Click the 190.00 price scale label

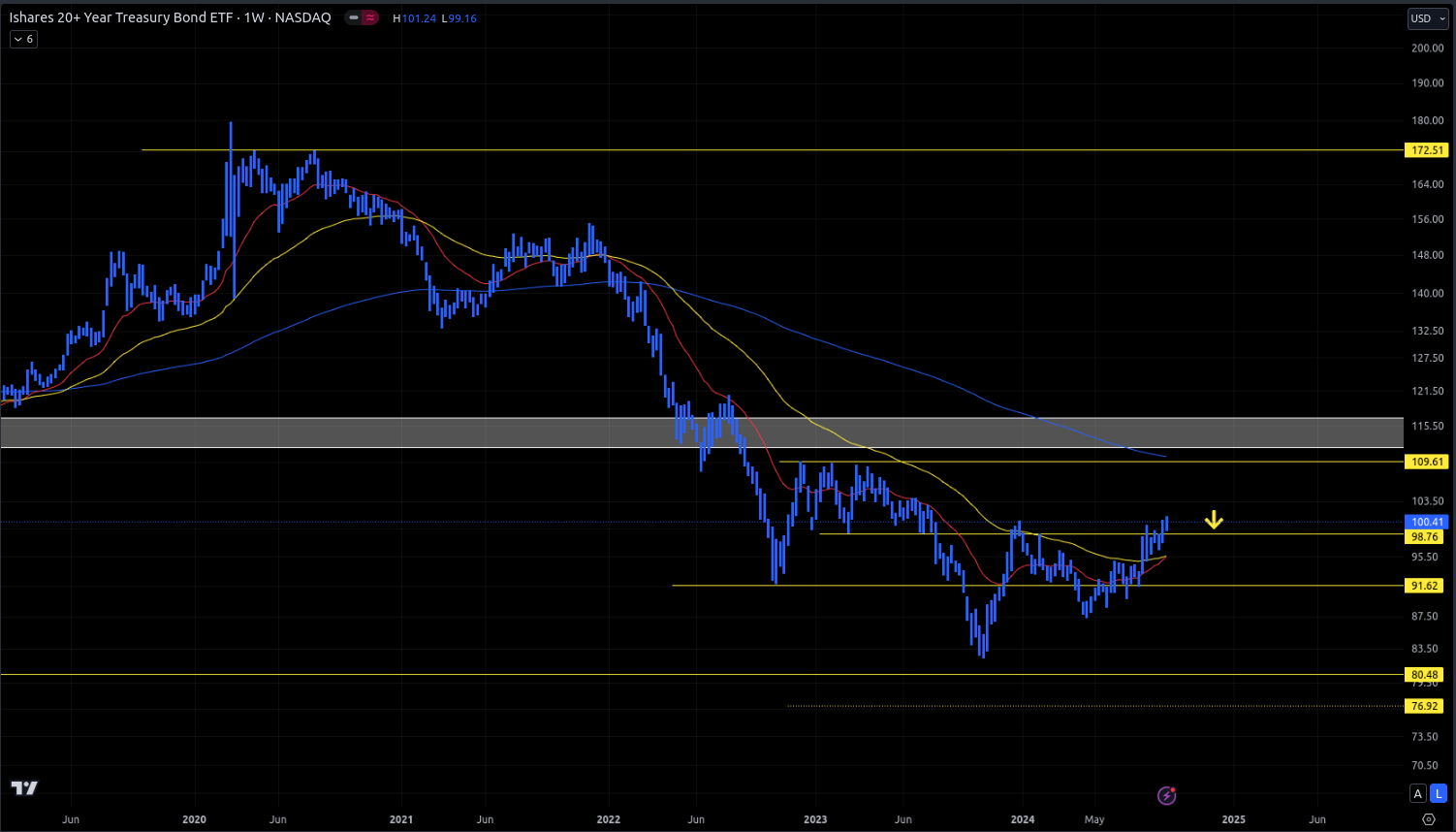pos(1428,82)
